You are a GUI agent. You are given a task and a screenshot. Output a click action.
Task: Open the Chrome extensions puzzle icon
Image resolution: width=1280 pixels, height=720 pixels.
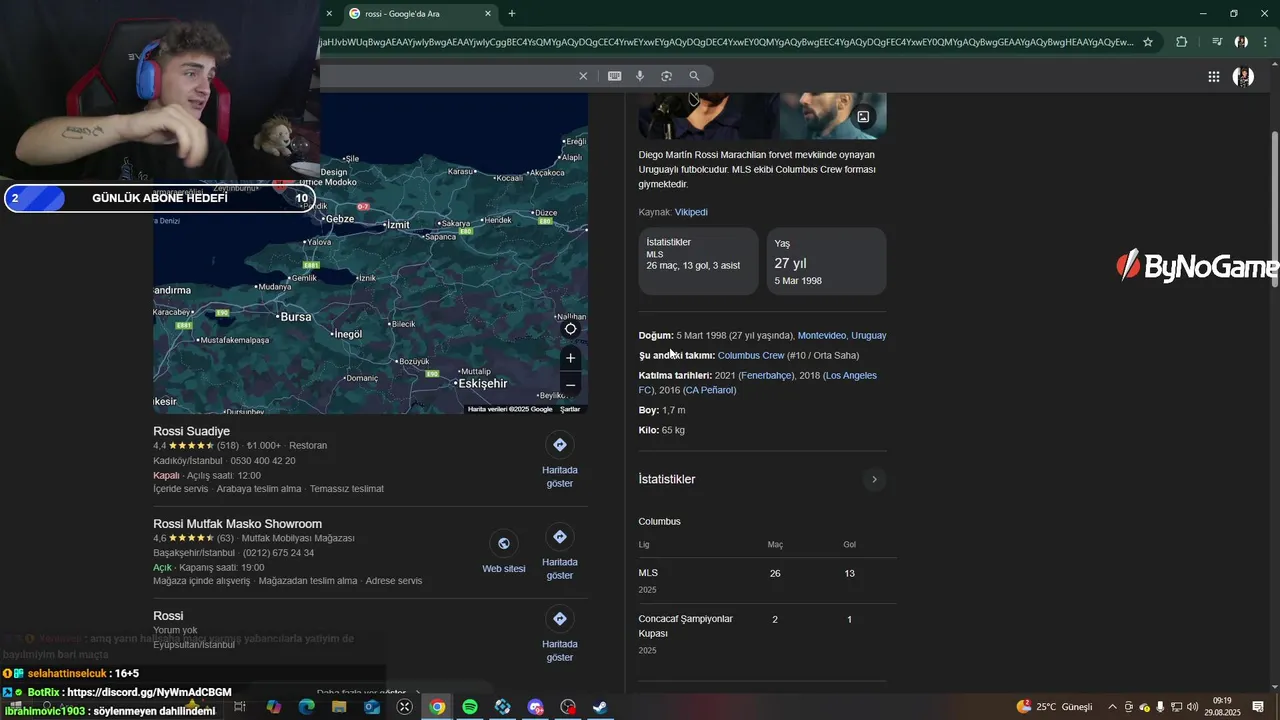(x=1182, y=42)
